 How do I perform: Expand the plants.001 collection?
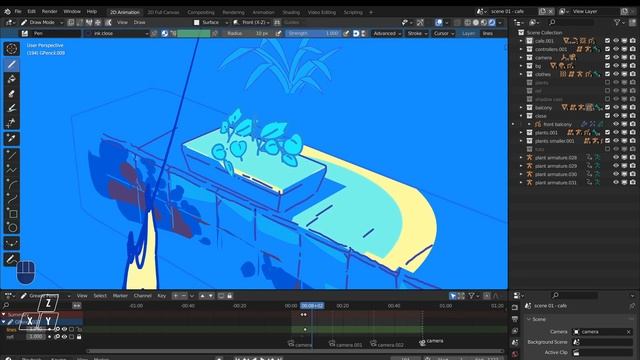tap(521, 132)
